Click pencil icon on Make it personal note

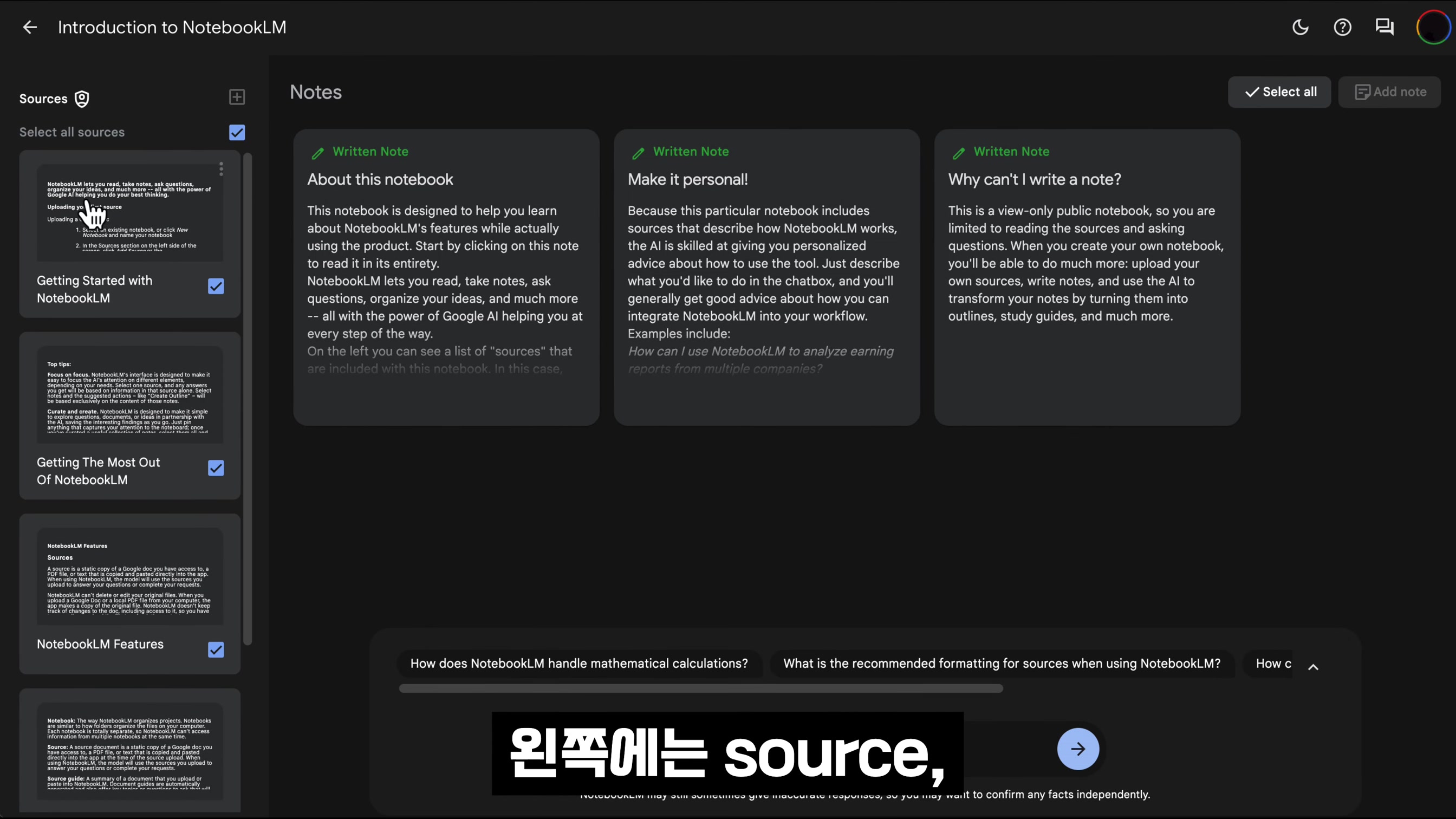point(639,153)
